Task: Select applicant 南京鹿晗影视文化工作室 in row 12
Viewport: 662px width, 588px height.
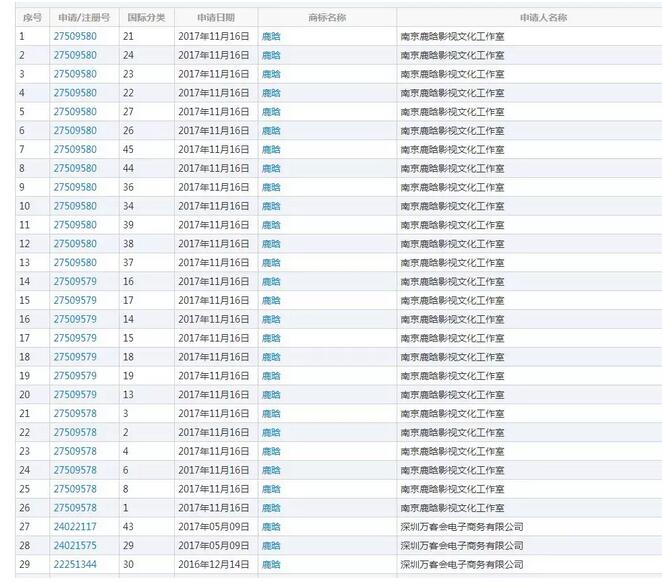Action: pyautogui.click(x=452, y=244)
